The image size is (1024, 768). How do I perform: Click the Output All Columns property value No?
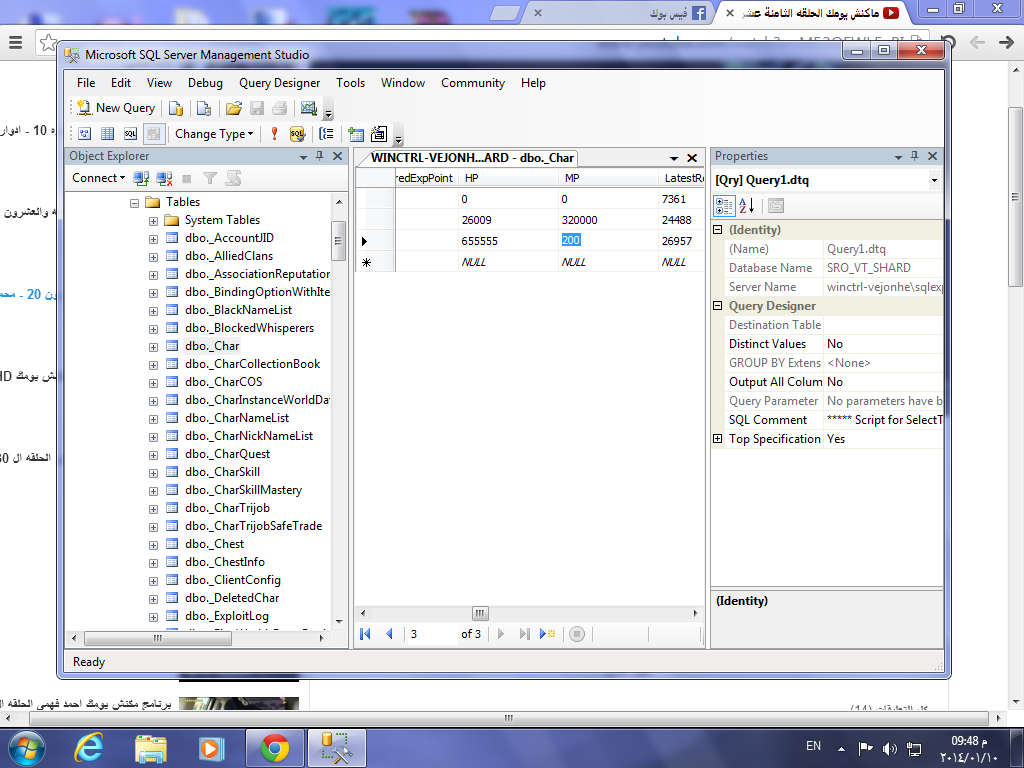point(883,382)
